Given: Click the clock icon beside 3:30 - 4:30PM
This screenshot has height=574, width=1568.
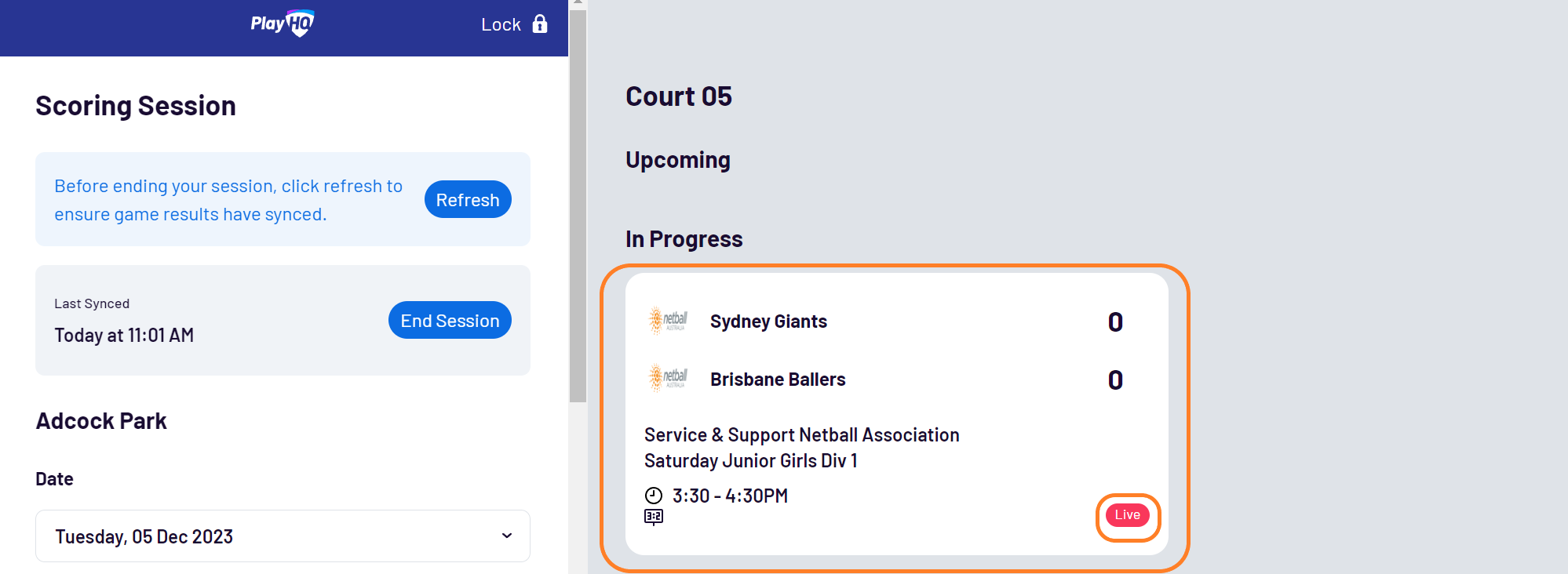Looking at the screenshot, I should (654, 496).
